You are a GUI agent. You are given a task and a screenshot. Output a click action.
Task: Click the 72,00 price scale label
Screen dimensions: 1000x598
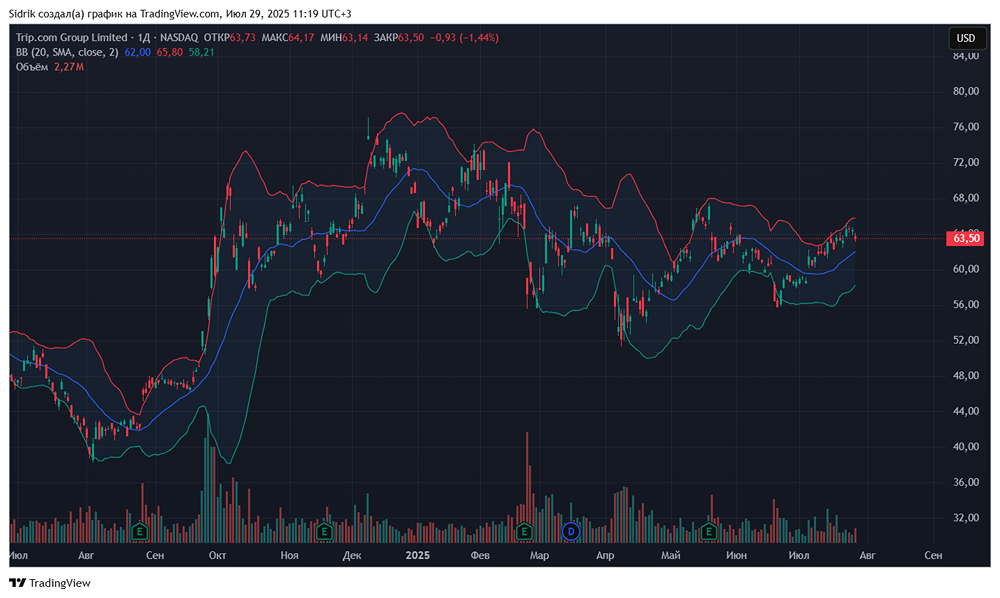click(966, 163)
